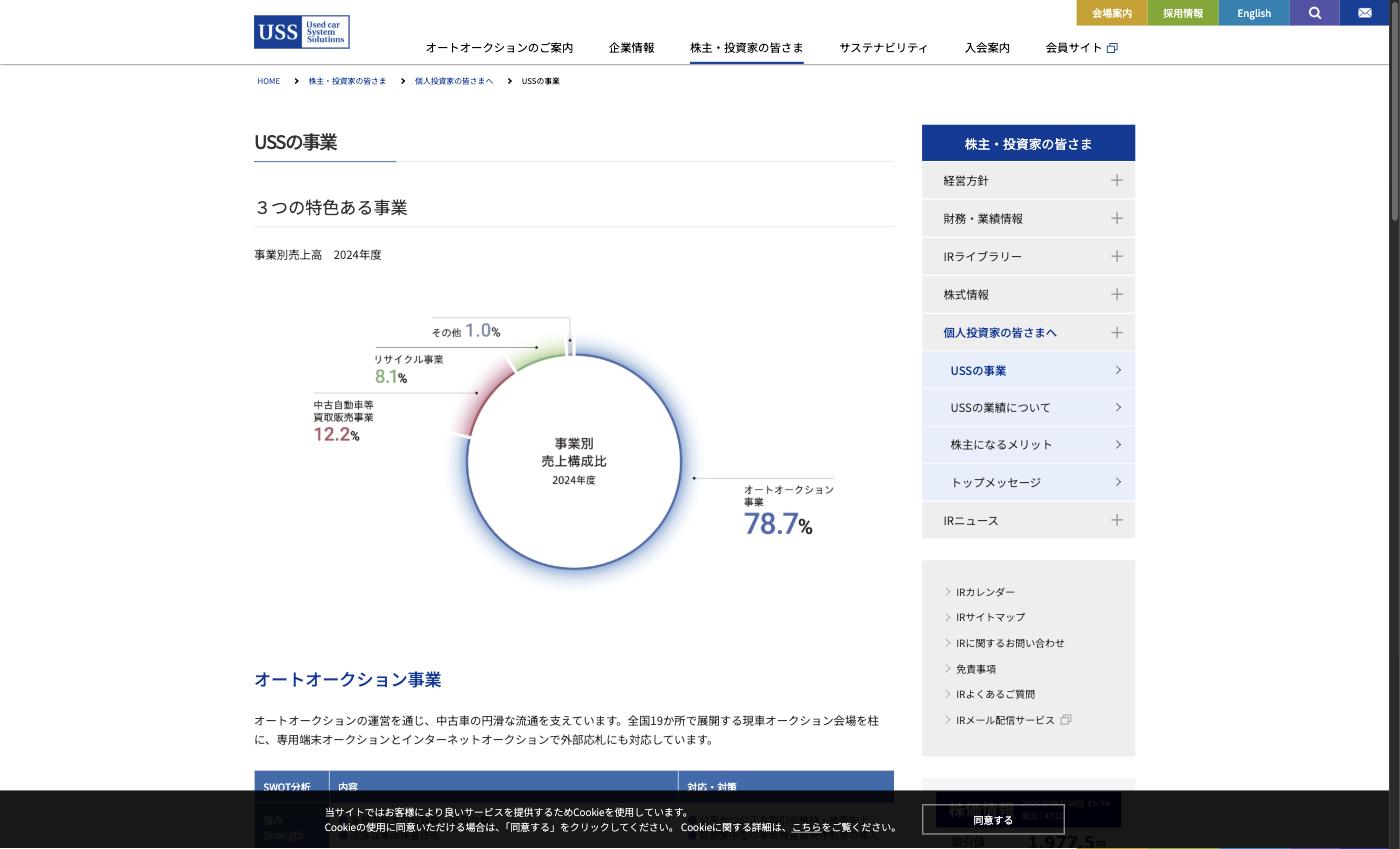Image resolution: width=1400 pixels, height=849 pixels.
Task: Click 株主・投資家の皆さま sidebar header
Action: click(x=1028, y=143)
